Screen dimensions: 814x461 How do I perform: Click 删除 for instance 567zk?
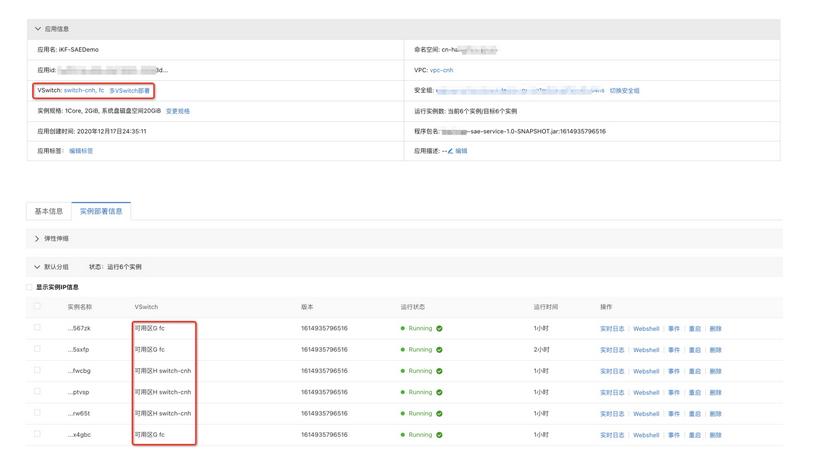pyautogui.click(x=715, y=329)
